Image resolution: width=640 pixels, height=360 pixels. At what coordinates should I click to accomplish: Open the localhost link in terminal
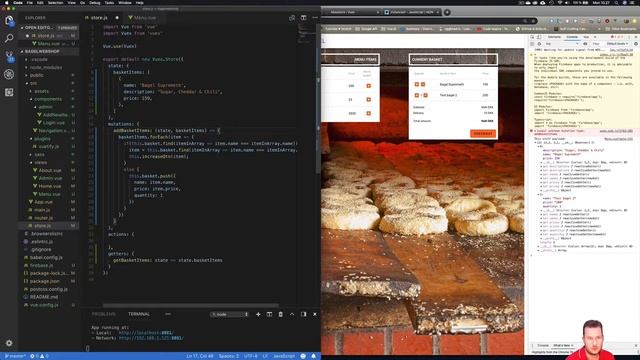pyautogui.click(x=146, y=333)
